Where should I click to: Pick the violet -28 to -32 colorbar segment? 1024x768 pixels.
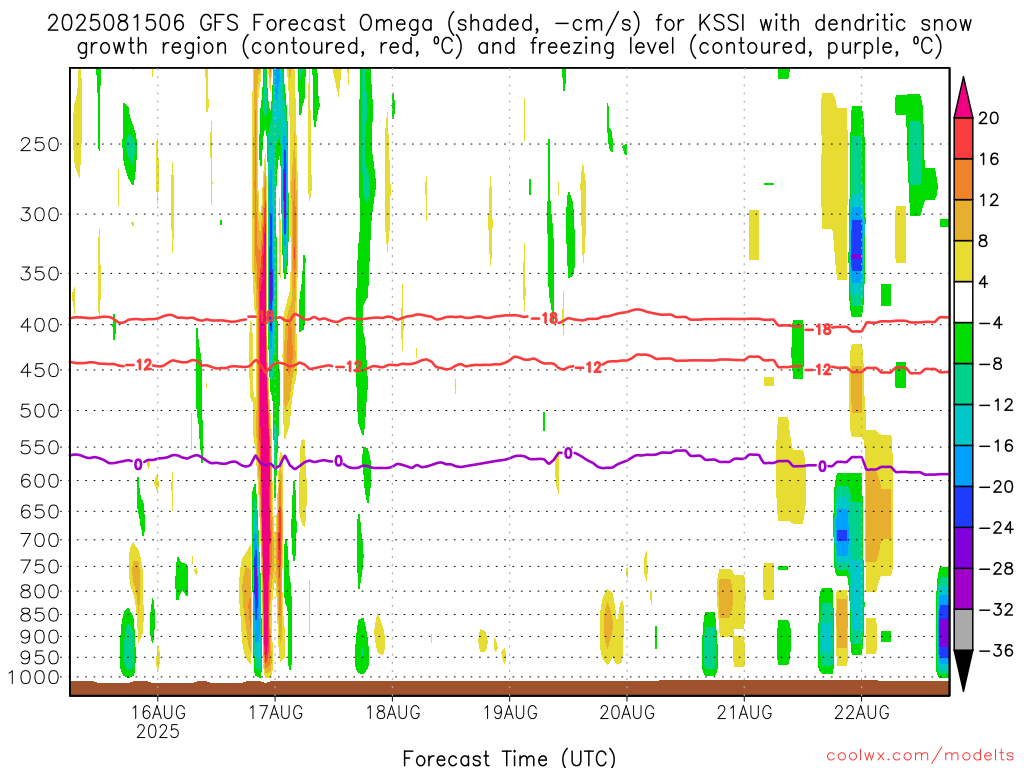(963, 589)
